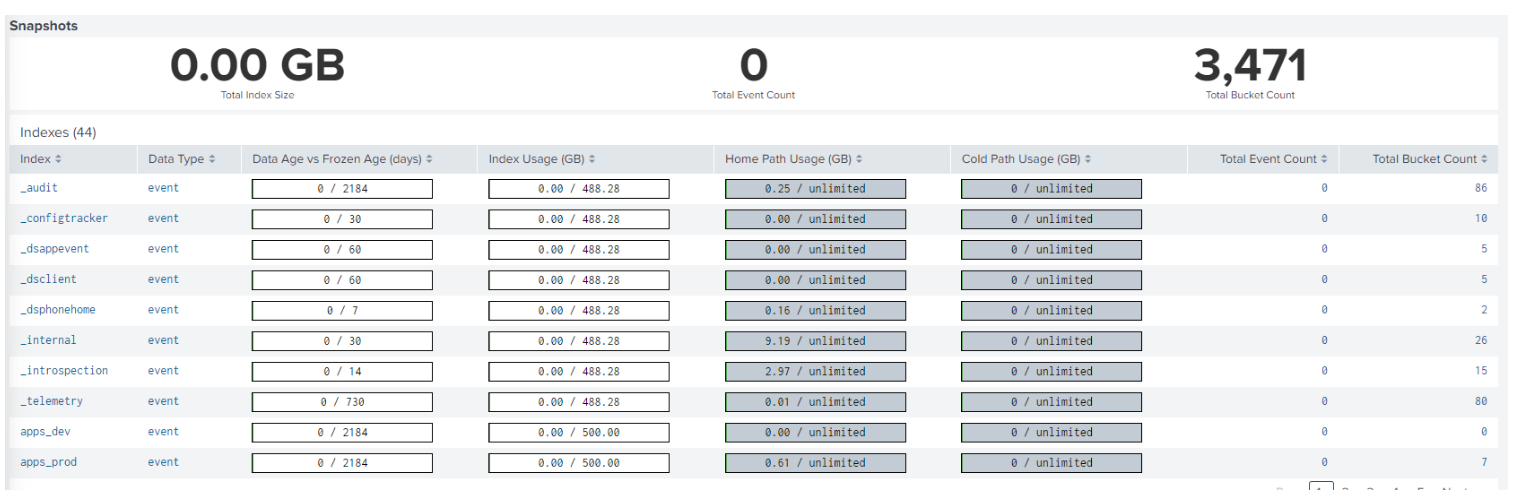Viewport: 1517px width, 501px height.
Task: Click sort icon beside Total Bucket Count header
Action: [x=1484, y=160]
